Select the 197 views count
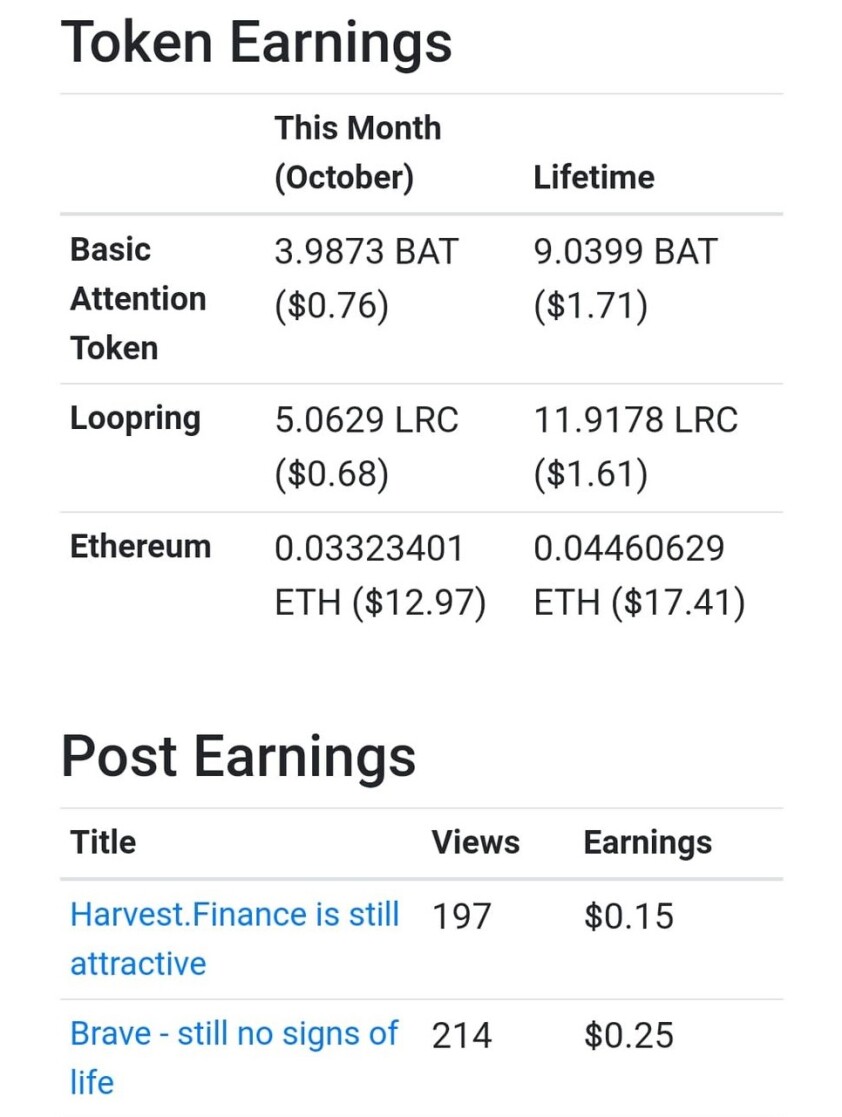The image size is (842, 1117). (x=462, y=916)
